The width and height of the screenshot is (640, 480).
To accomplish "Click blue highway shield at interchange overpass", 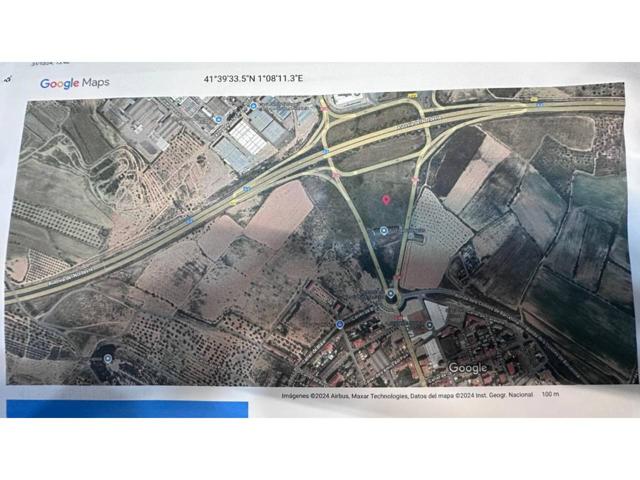I will (325, 151).
